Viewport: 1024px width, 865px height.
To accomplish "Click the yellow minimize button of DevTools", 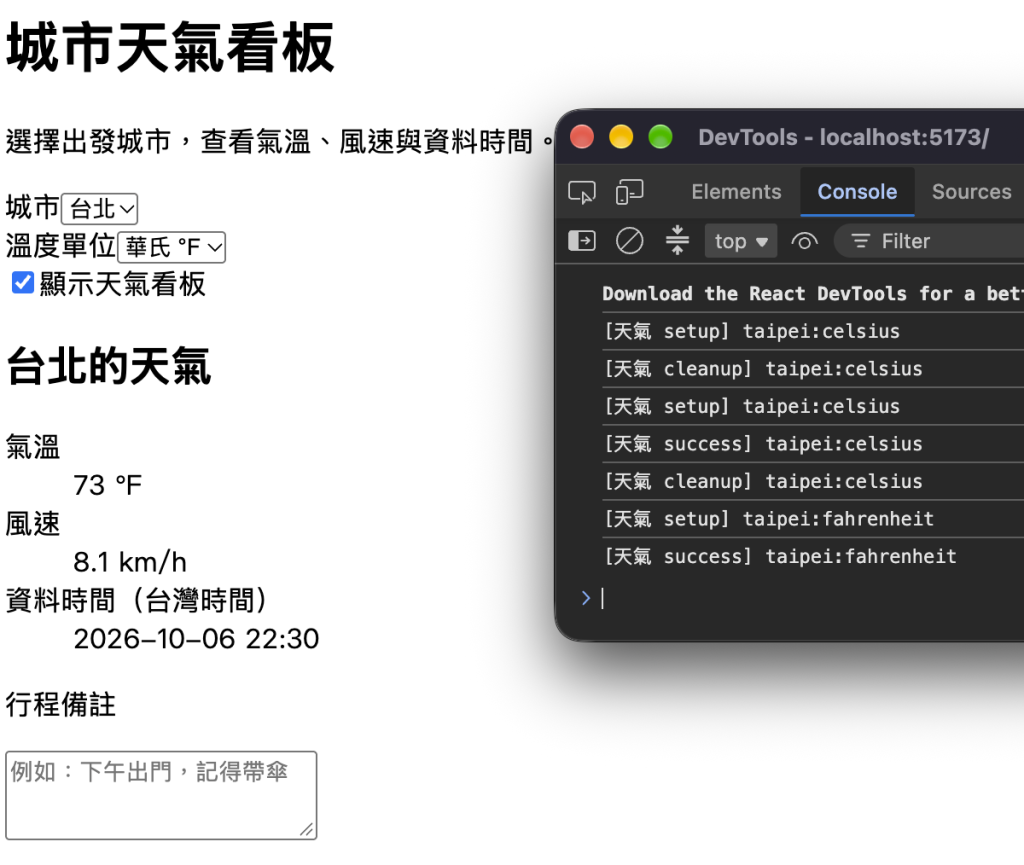I will click(x=621, y=137).
